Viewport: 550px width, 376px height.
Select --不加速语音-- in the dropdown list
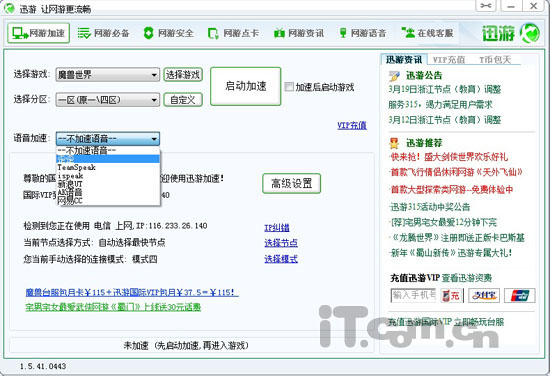tap(108, 150)
